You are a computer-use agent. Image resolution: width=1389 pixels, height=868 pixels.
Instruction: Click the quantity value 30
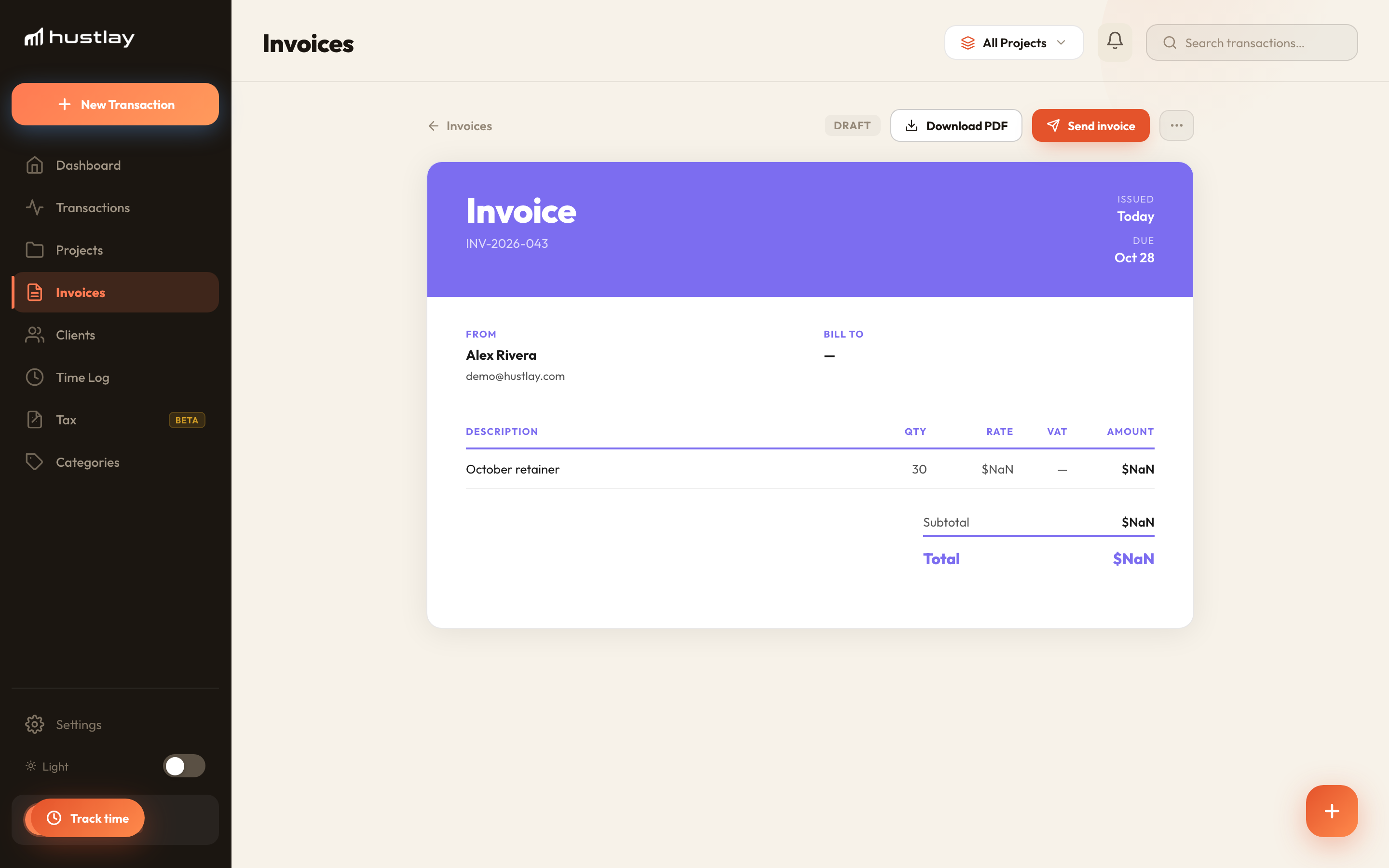coord(919,469)
